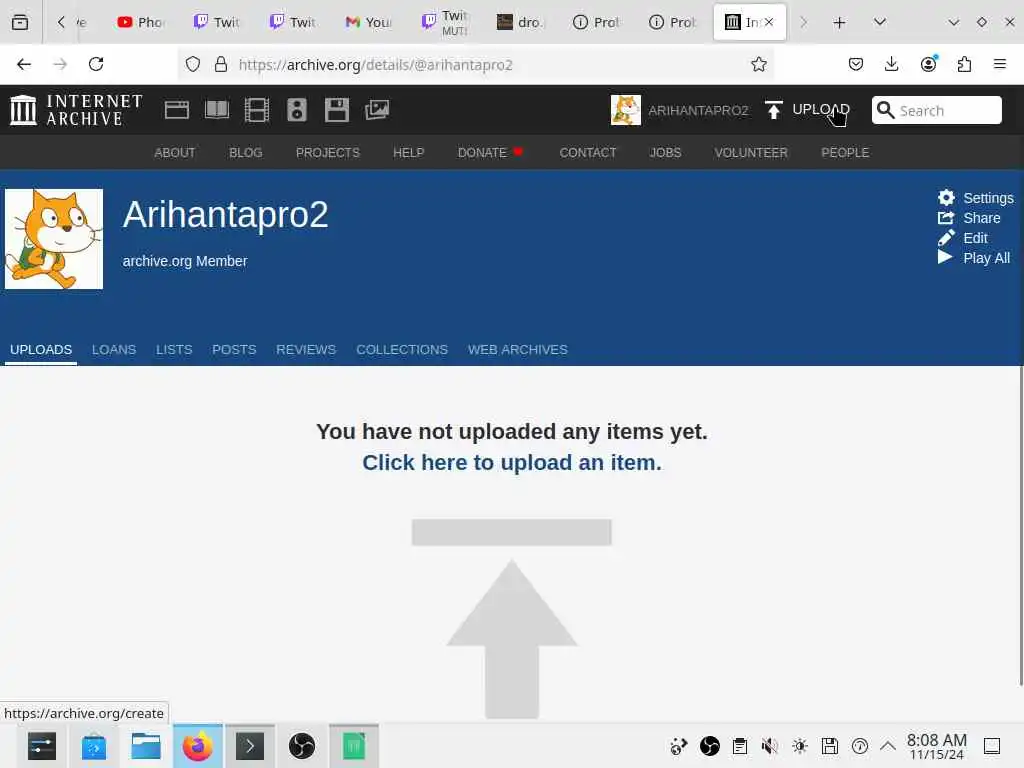Open the JOBS nav link
This screenshot has height=768, width=1024.
click(665, 153)
